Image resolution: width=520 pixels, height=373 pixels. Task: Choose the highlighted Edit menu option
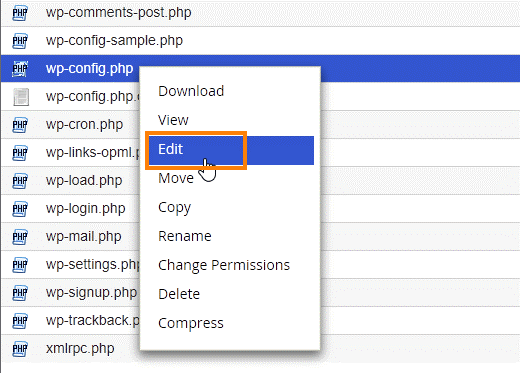point(231,150)
